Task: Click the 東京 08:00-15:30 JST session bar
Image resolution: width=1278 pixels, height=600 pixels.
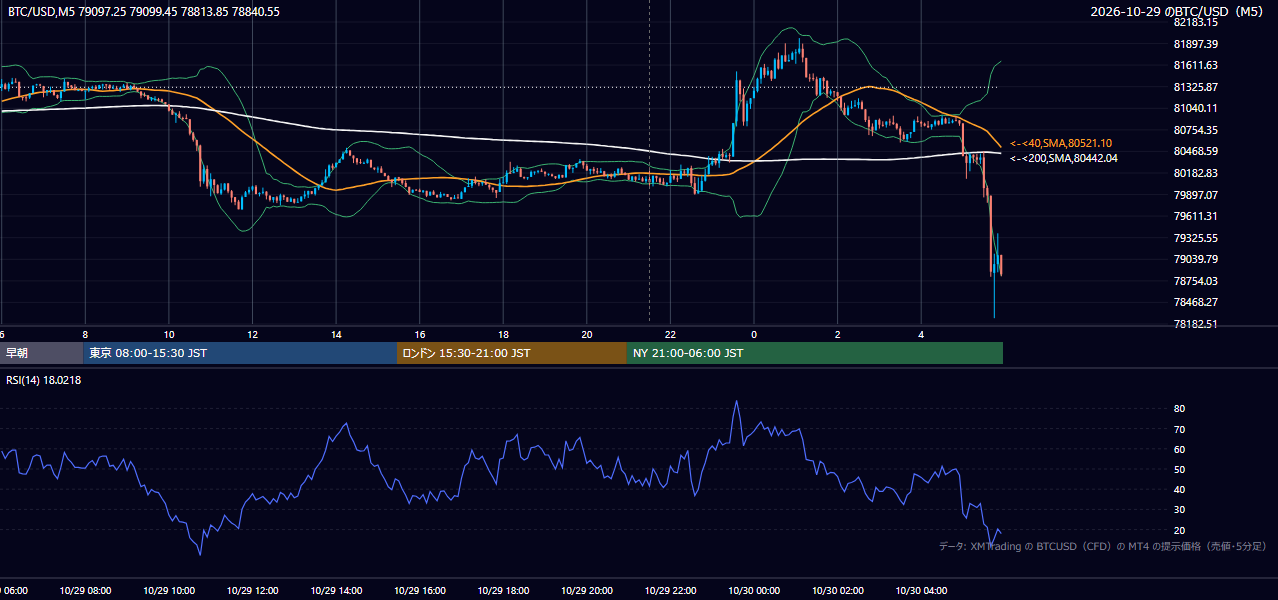Action: (240, 353)
